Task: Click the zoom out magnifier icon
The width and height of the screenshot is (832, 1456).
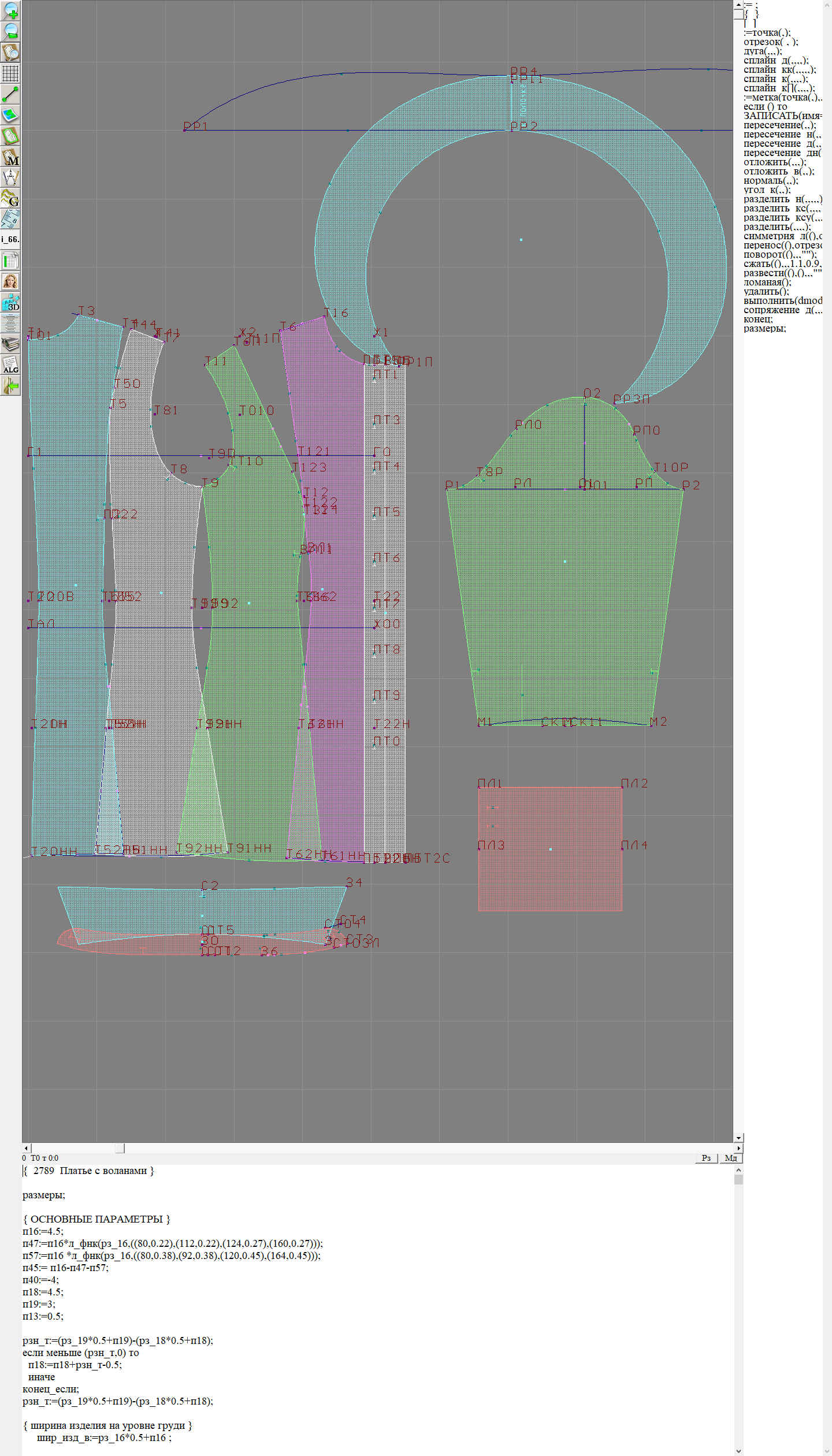Action: click(x=10, y=31)
